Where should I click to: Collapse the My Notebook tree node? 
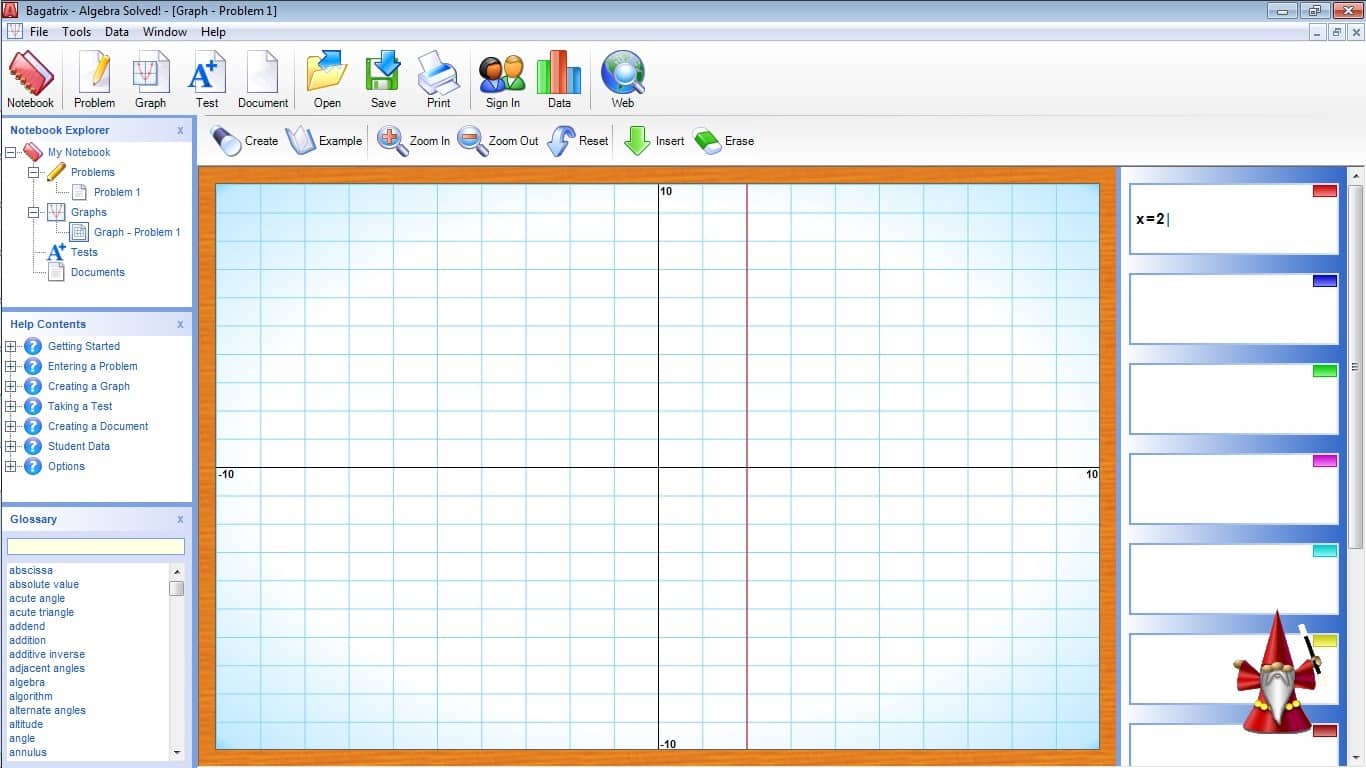click(11, 153)
